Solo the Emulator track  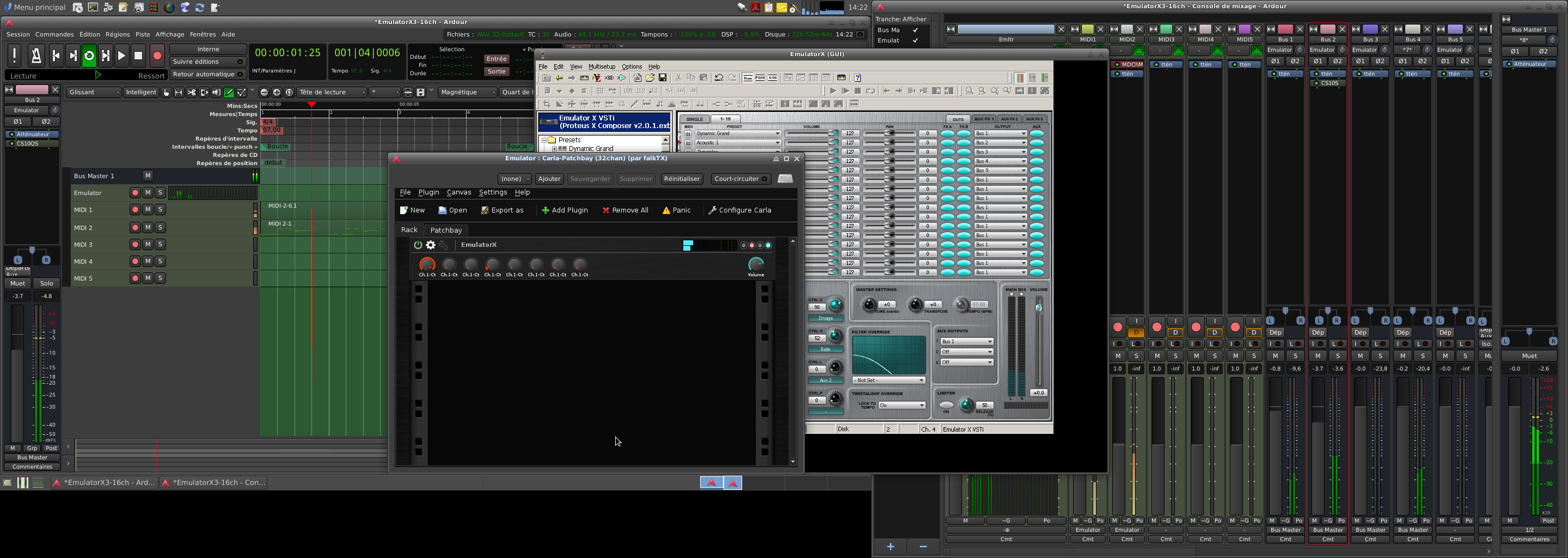(x=160, y=192)
